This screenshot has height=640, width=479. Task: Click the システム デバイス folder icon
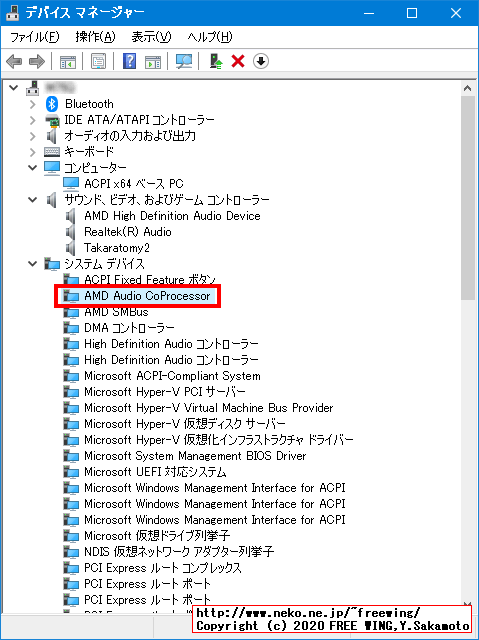click(x=52, y=264)
